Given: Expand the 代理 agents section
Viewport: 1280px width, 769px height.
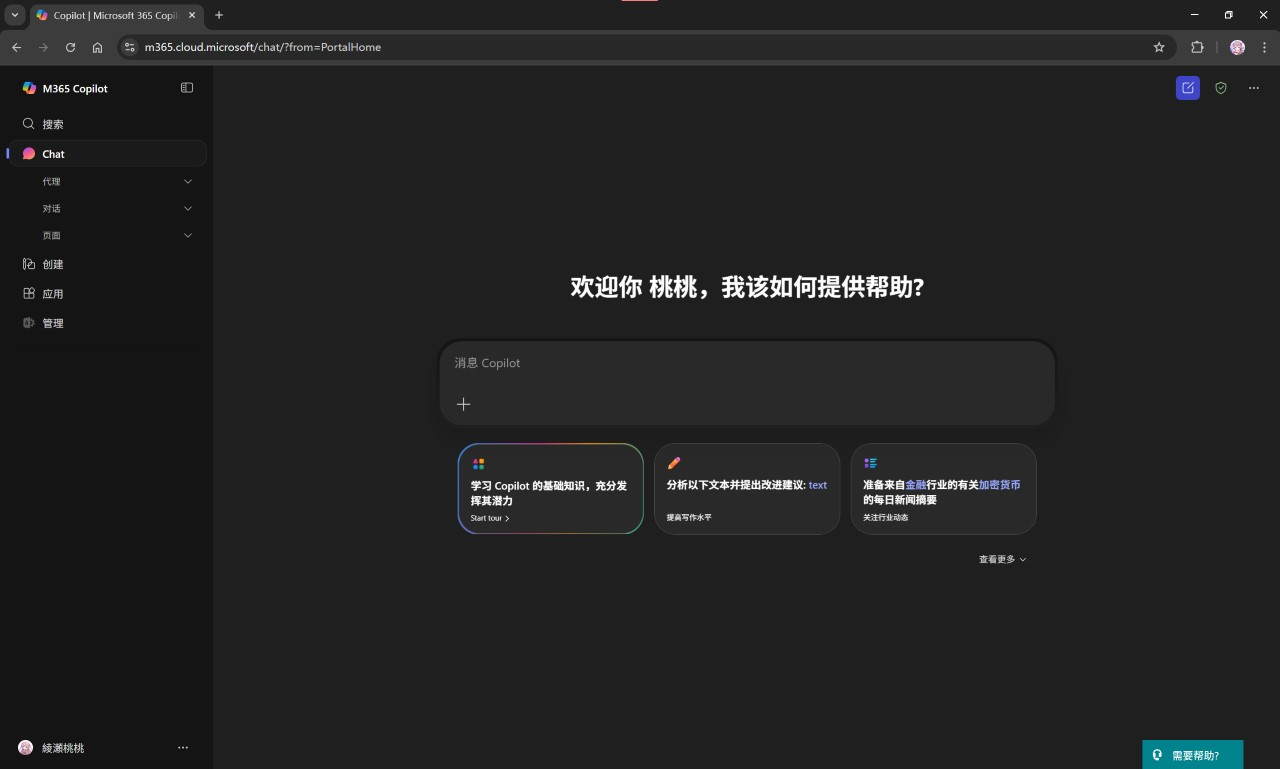Looking at the screenshot, I should click(188, 182).
